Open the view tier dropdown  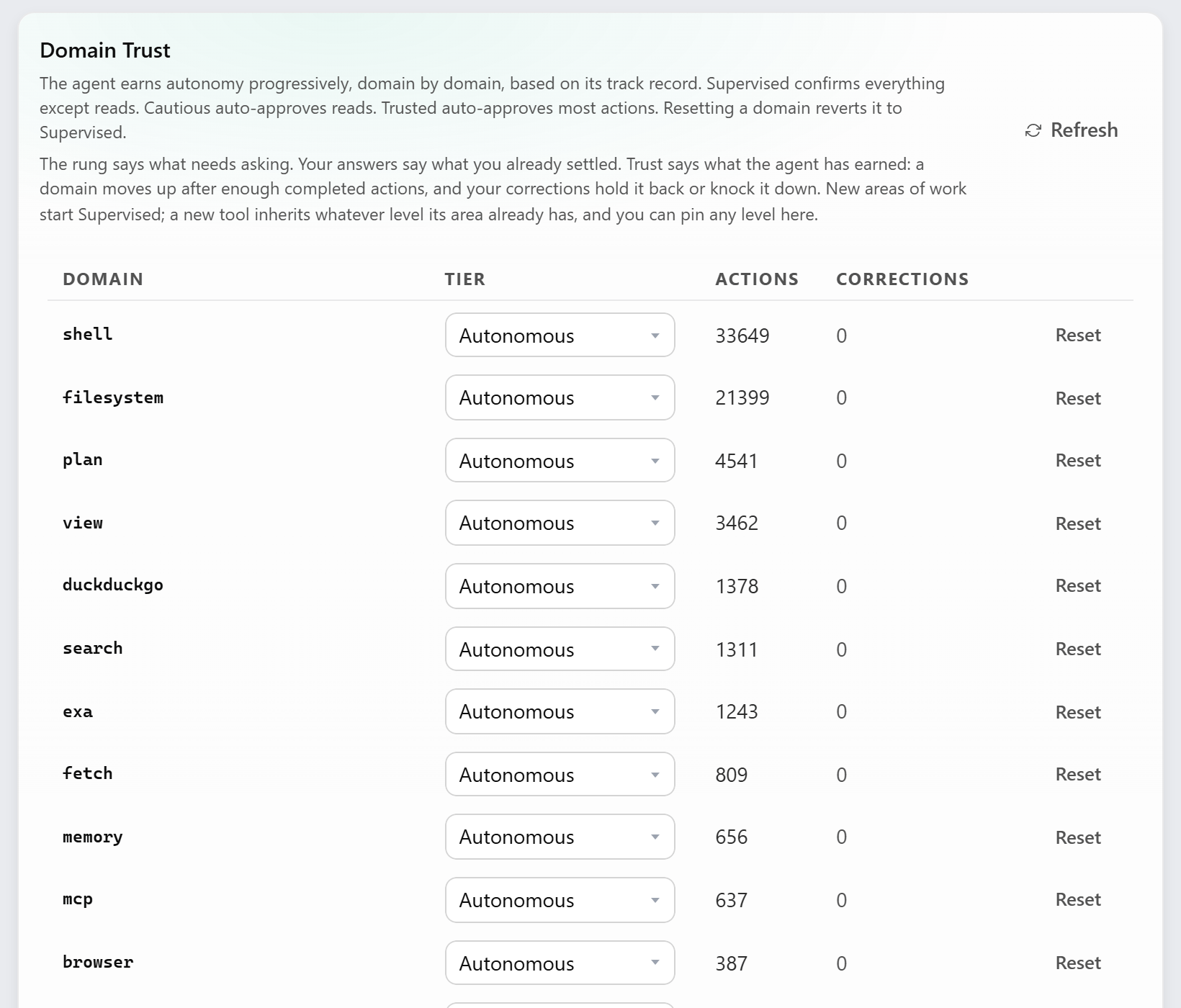click(x=560, y=523)
